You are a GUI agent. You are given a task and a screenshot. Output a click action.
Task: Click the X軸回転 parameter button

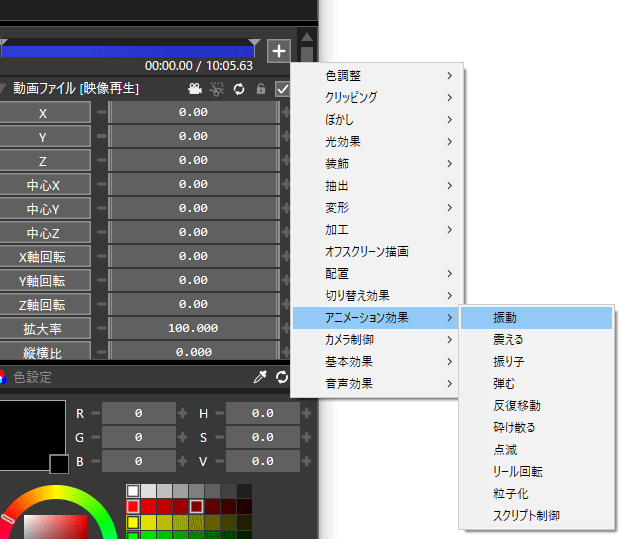click(x=45, y=257)
